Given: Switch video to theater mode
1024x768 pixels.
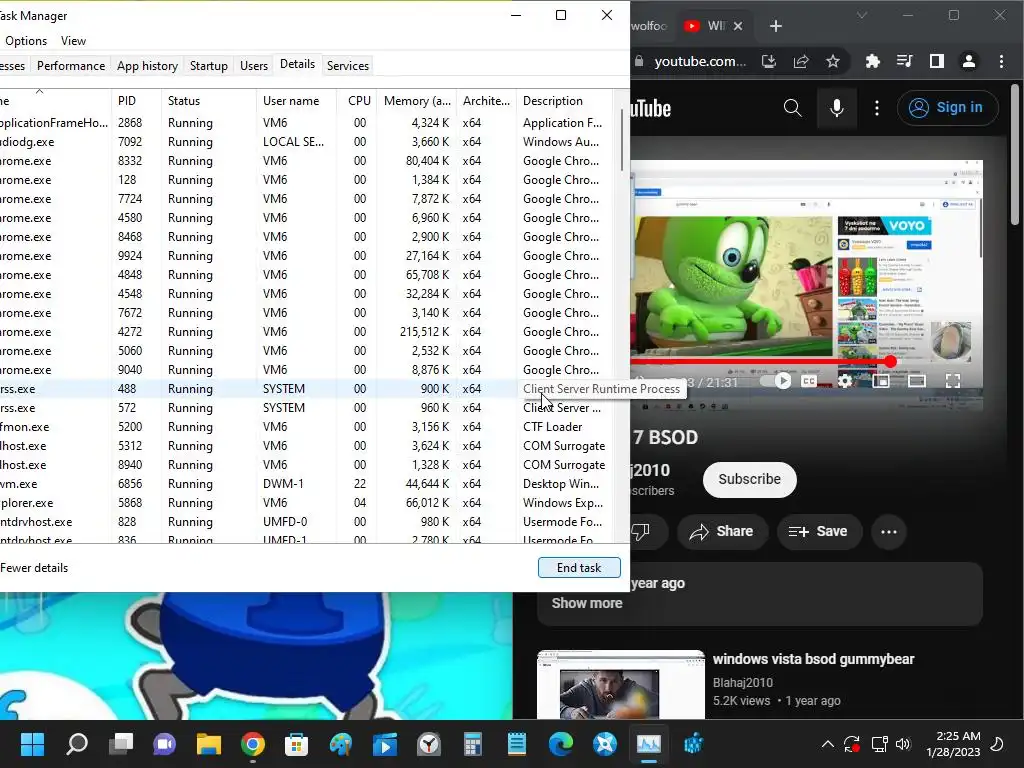Looking at the screenshot, I should [x=917, y=381].
